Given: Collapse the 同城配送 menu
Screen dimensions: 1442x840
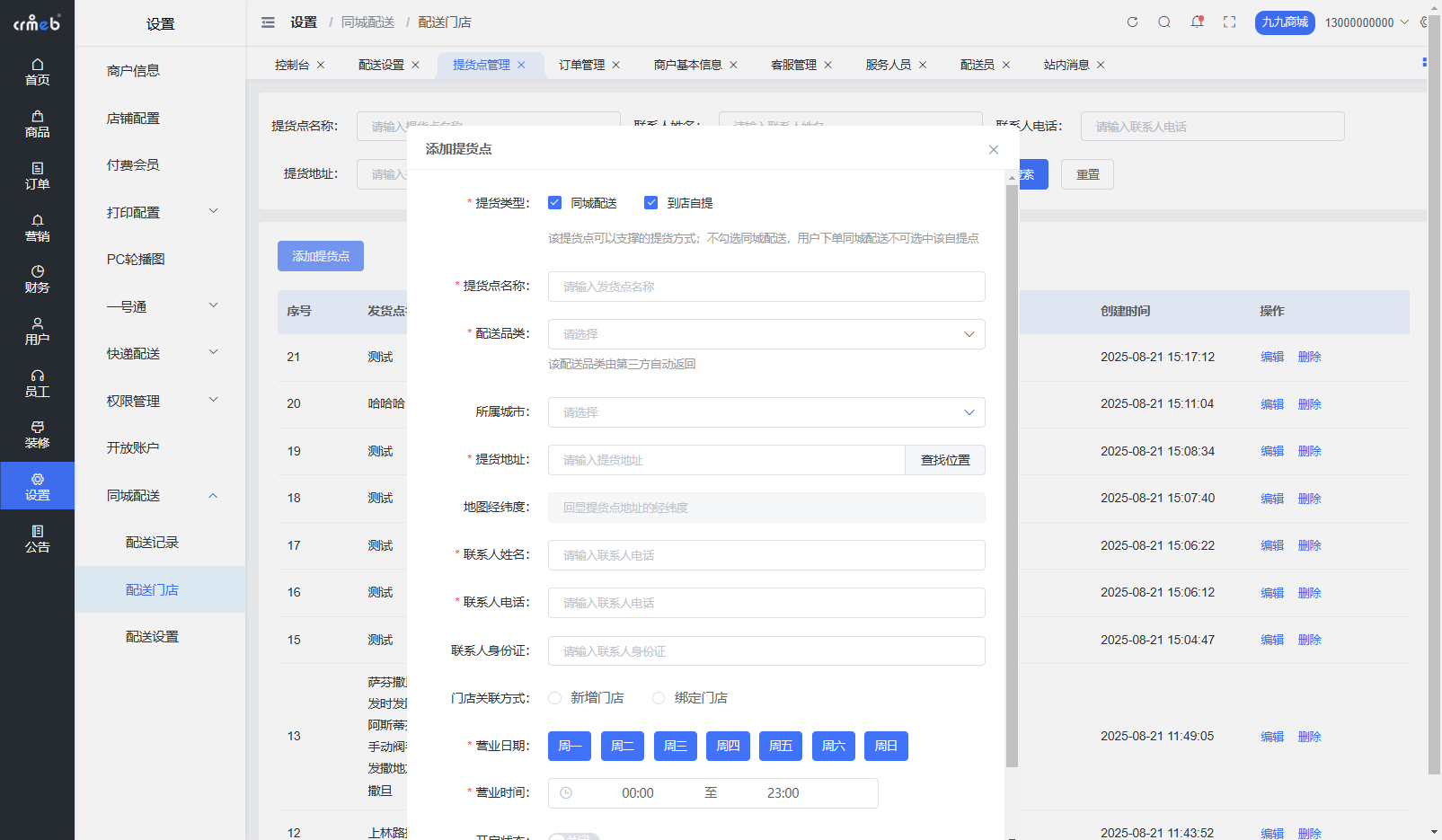Looking at the screenshot, I should pos(162,495).
